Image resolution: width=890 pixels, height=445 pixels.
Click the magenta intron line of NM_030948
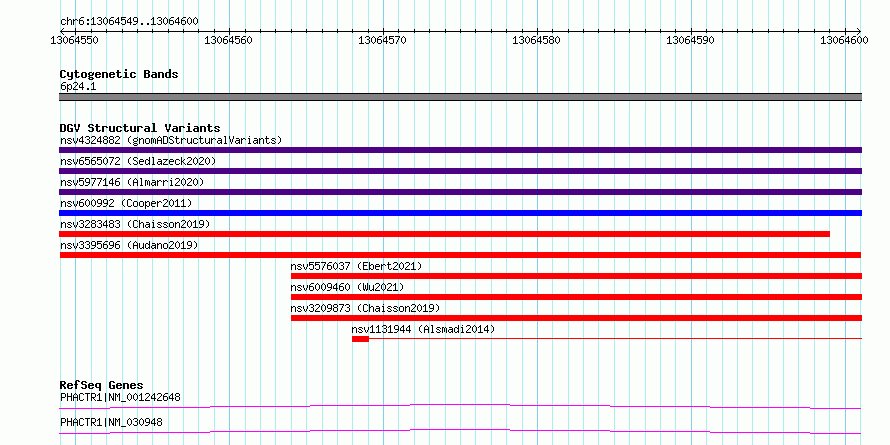[x=460, y=431]
